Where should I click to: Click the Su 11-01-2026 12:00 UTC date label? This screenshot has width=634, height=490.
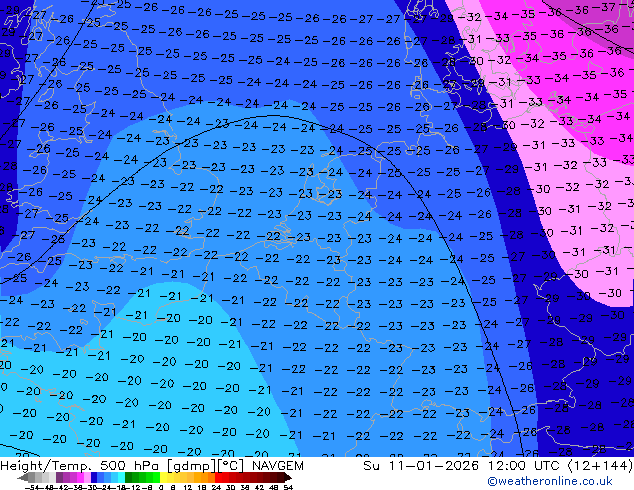[498, 466]
